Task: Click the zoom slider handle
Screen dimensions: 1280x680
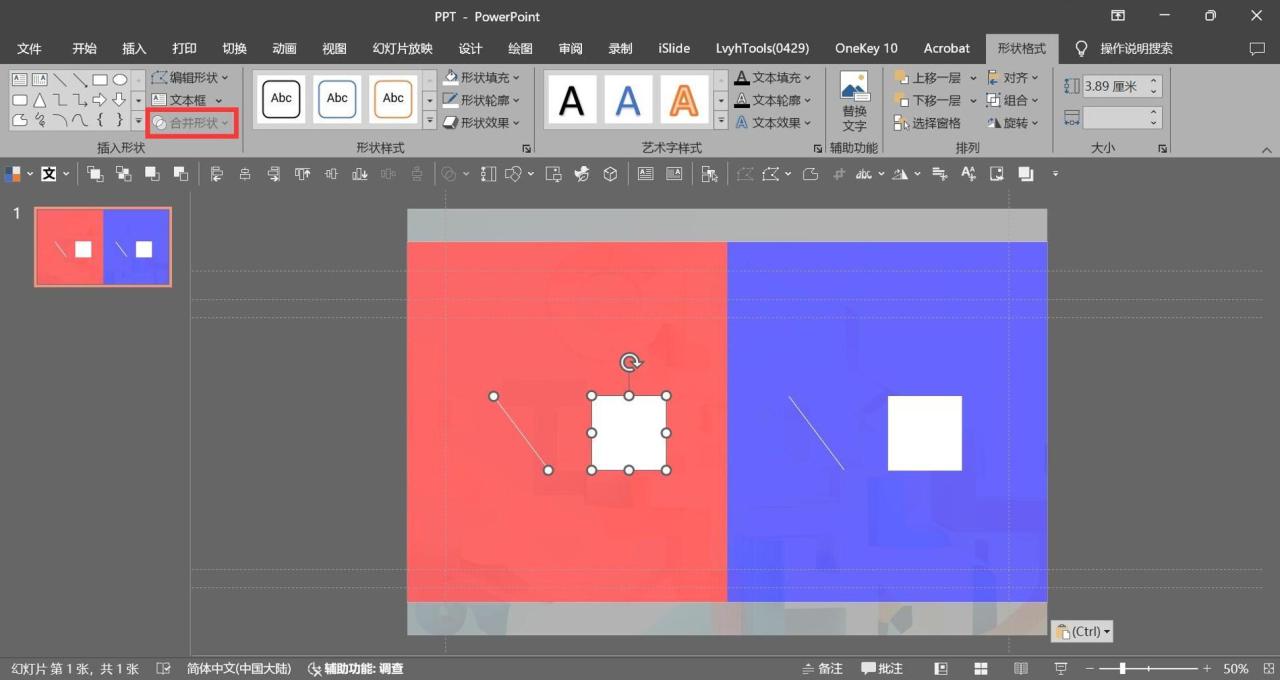Action: point(1123,668)
